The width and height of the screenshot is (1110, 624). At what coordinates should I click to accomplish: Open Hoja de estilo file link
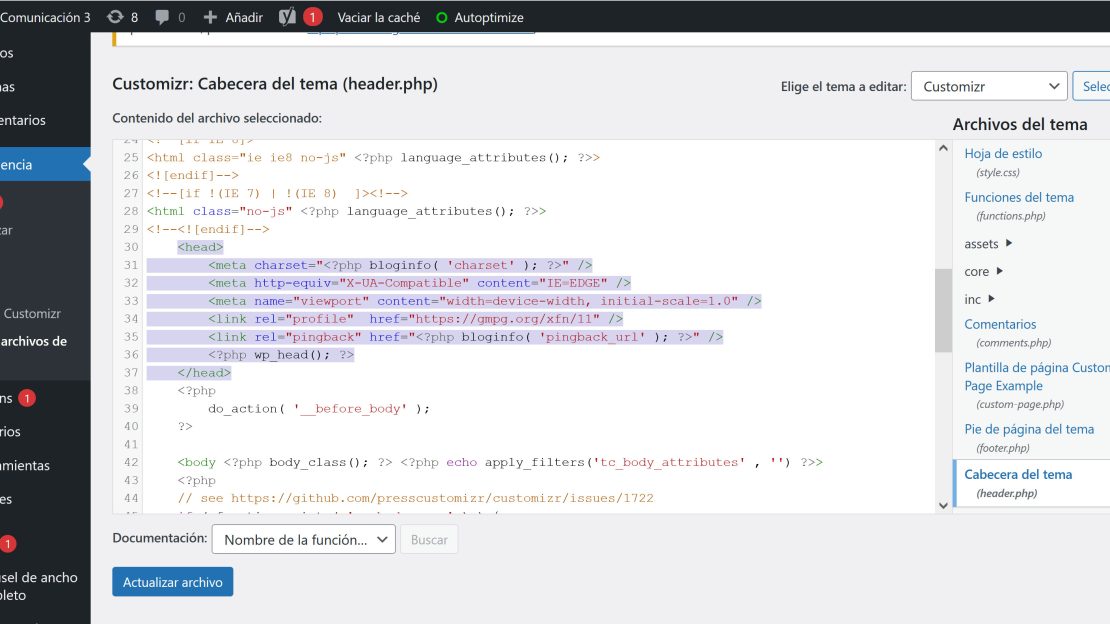(1003, 154)
